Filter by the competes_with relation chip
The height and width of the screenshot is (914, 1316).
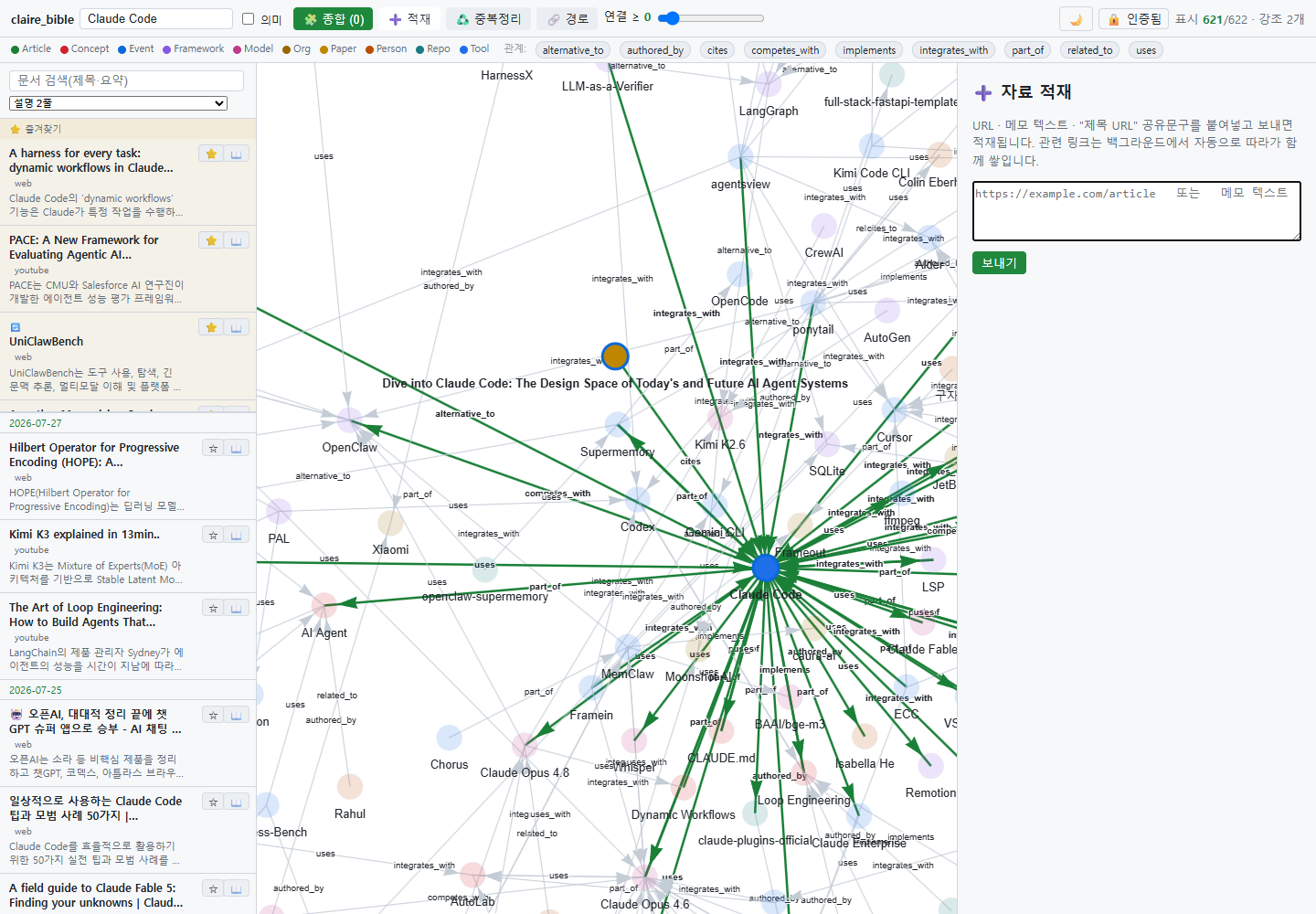click(785, 50)
